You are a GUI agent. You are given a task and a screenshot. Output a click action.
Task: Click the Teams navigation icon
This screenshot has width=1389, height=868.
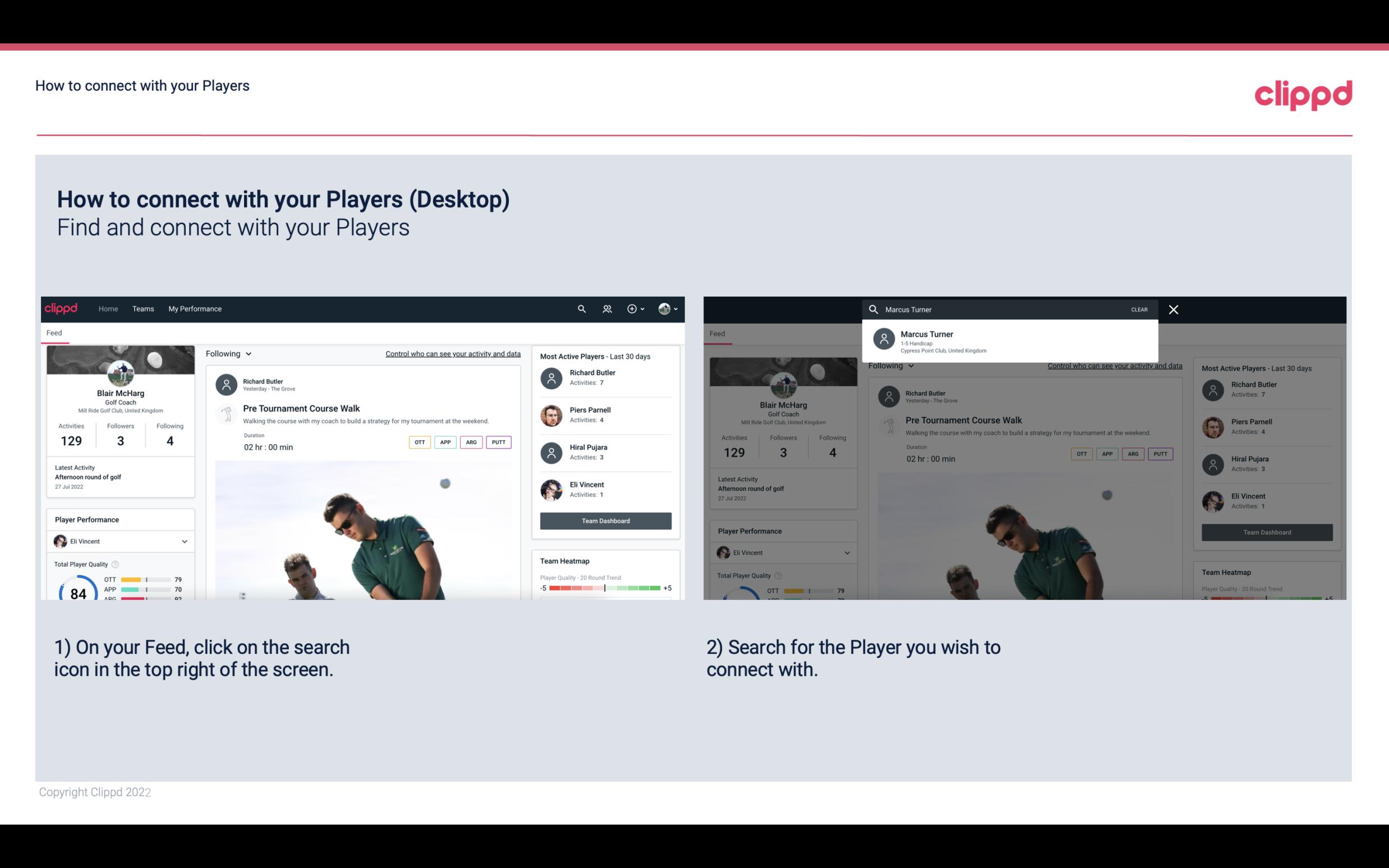[x=143, y=308]
